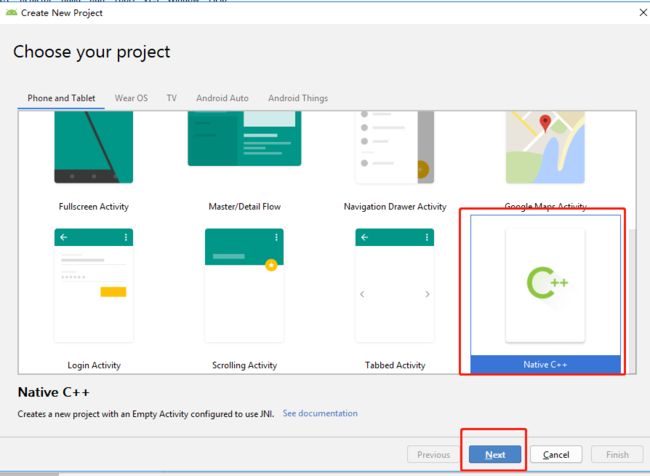The image size is (650, 476).
Task: Click the Navigation Drawer Activity label
Action: pos(395,206)
